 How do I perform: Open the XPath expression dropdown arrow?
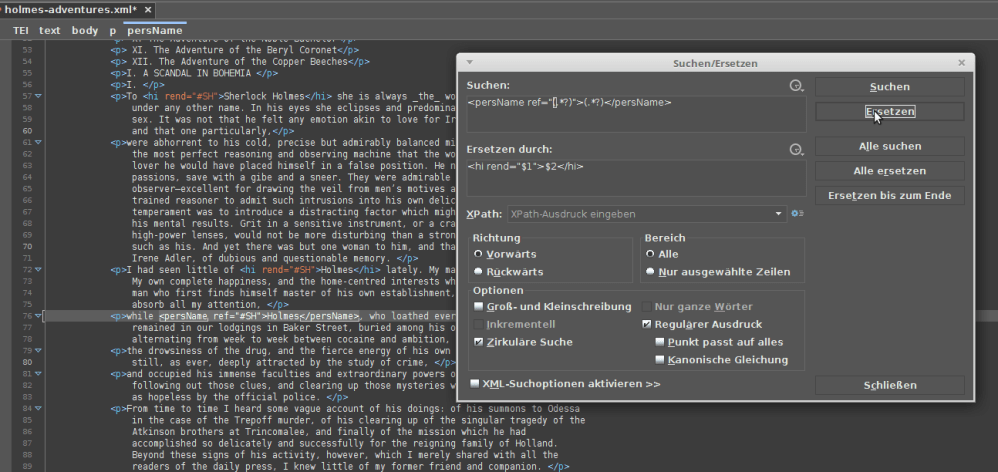(778, 214)
